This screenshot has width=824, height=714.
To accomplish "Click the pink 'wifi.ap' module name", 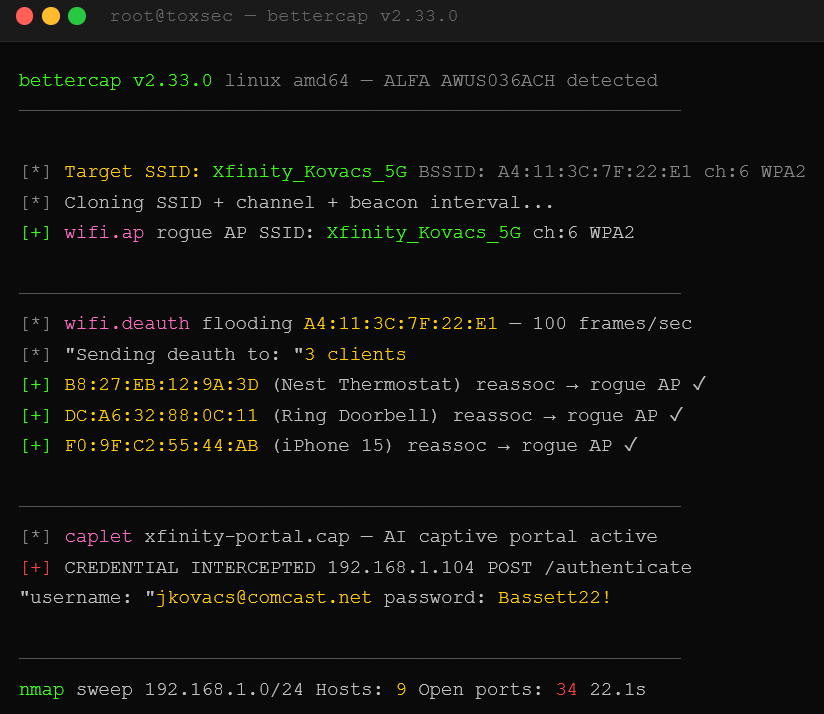I will [104, 233].
